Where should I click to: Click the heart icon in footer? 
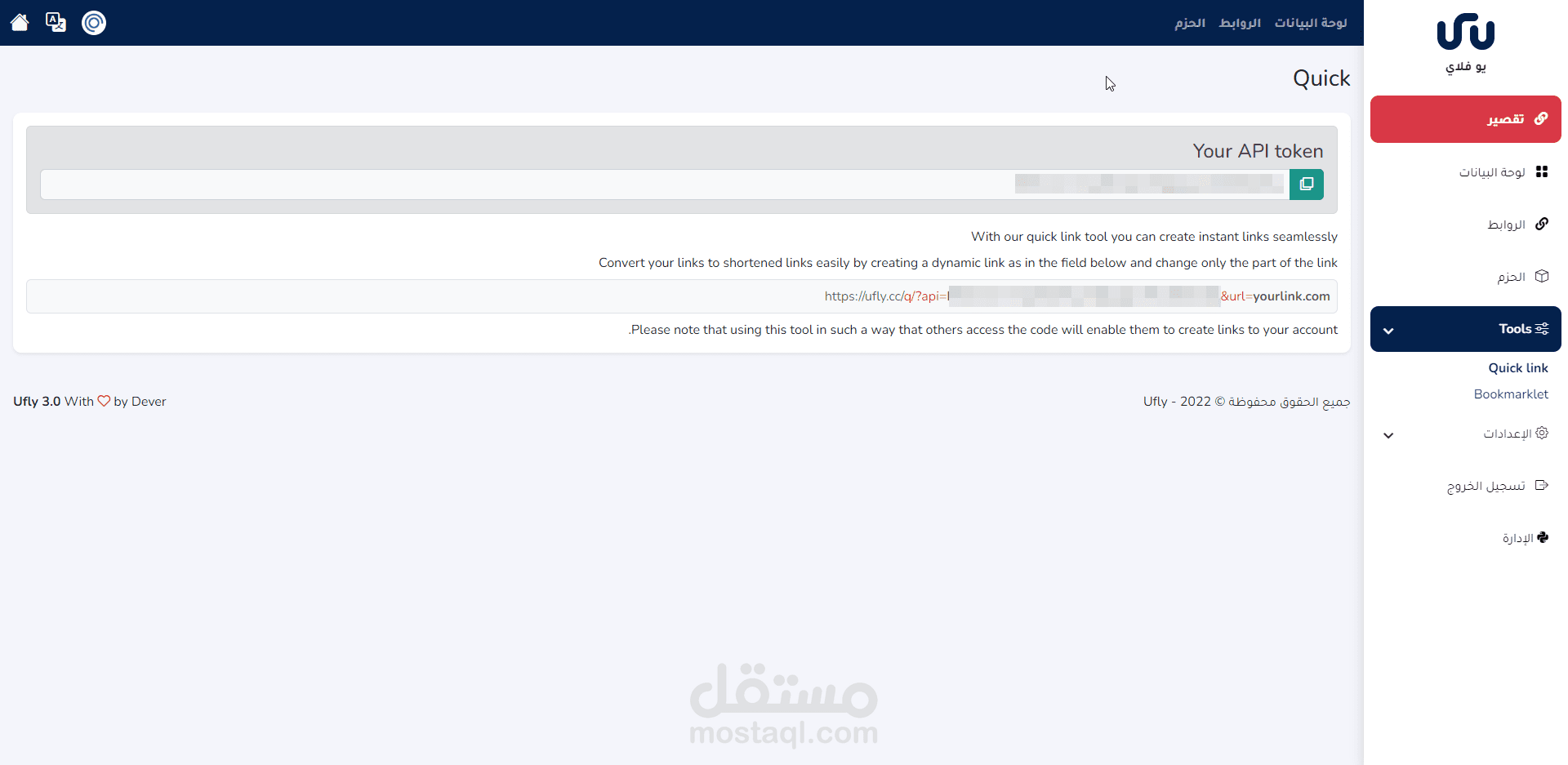pyautogui.click(x=104, y=401)
